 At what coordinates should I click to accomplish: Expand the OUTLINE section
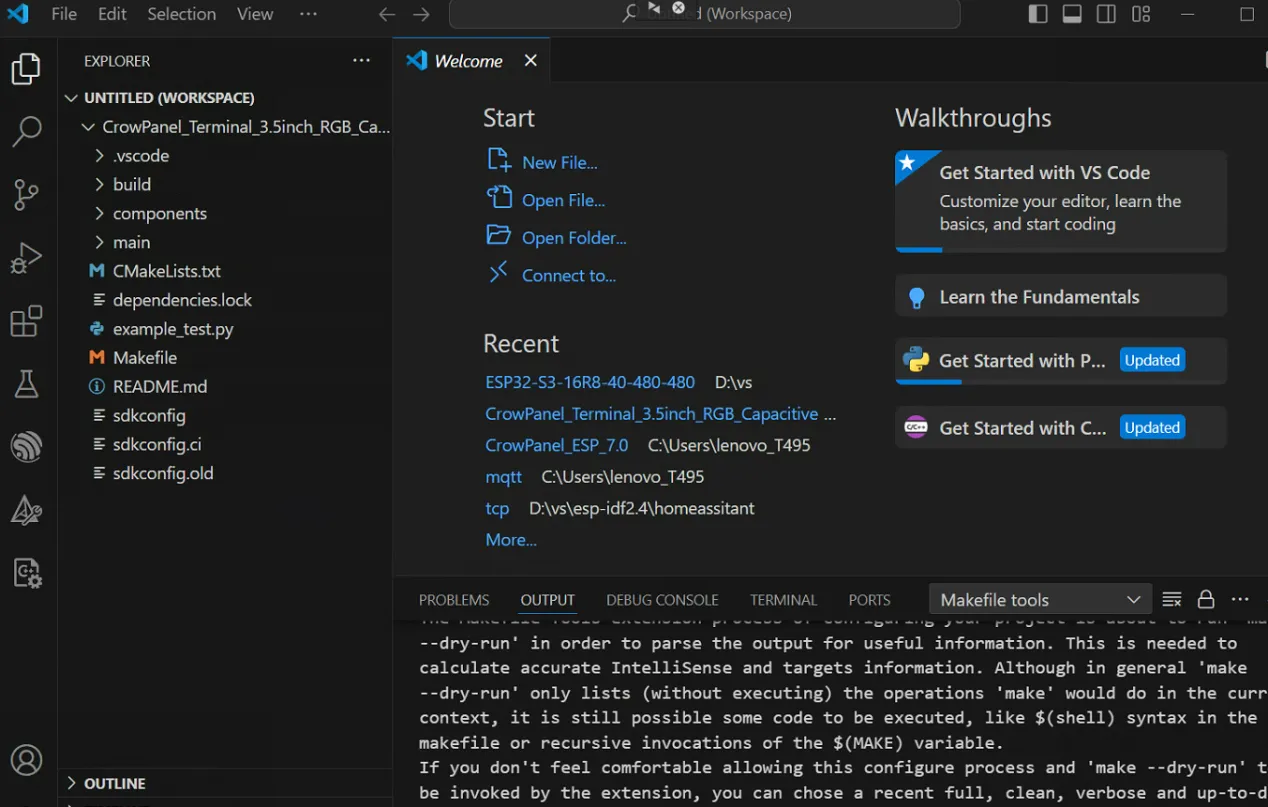(115, 783)
